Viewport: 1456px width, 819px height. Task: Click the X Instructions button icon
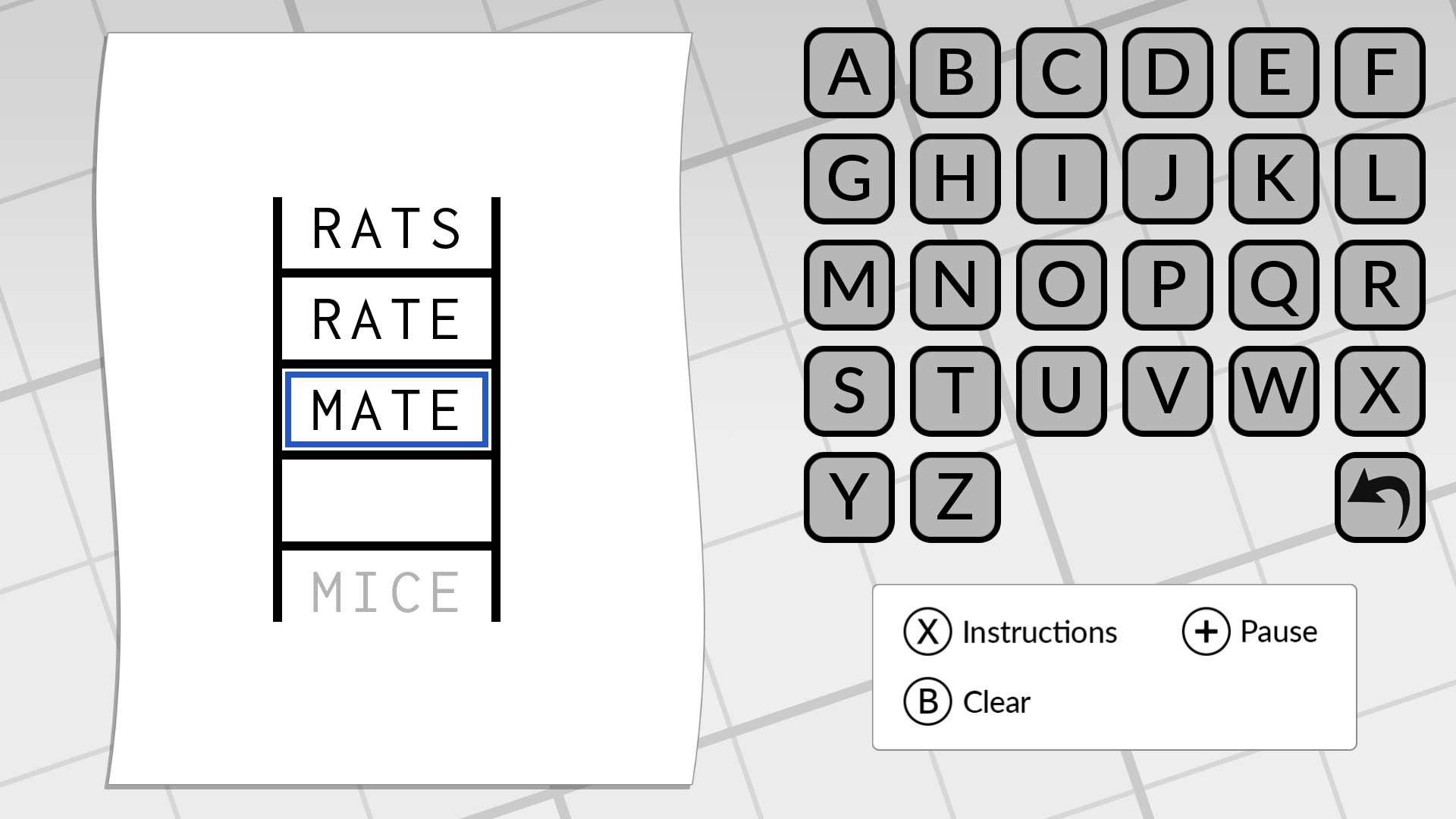(x=927, y=632)
